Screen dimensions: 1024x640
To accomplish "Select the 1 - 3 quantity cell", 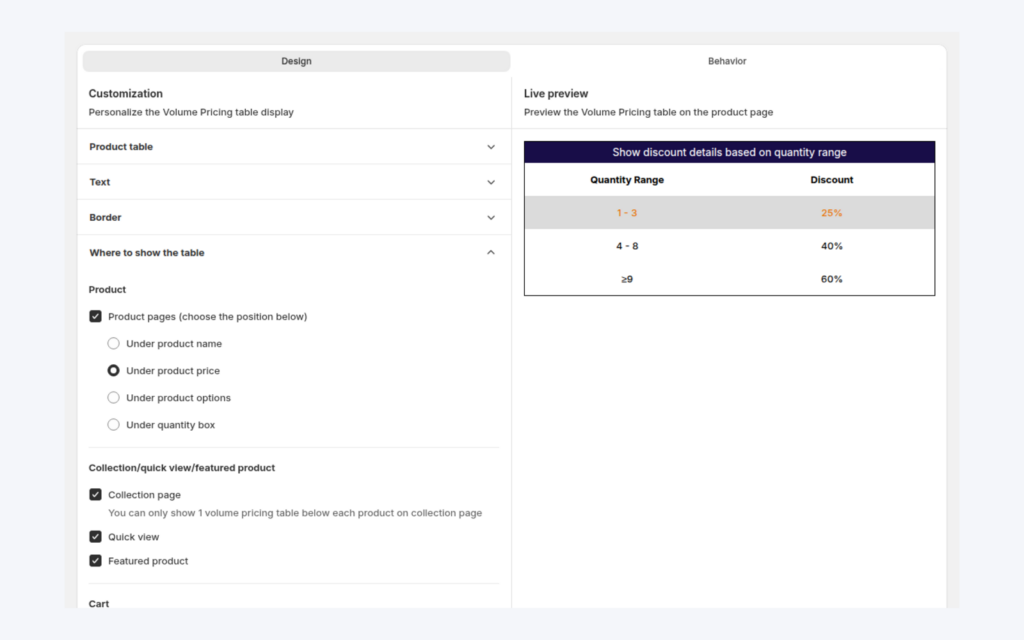I will (x=627, y=213).
